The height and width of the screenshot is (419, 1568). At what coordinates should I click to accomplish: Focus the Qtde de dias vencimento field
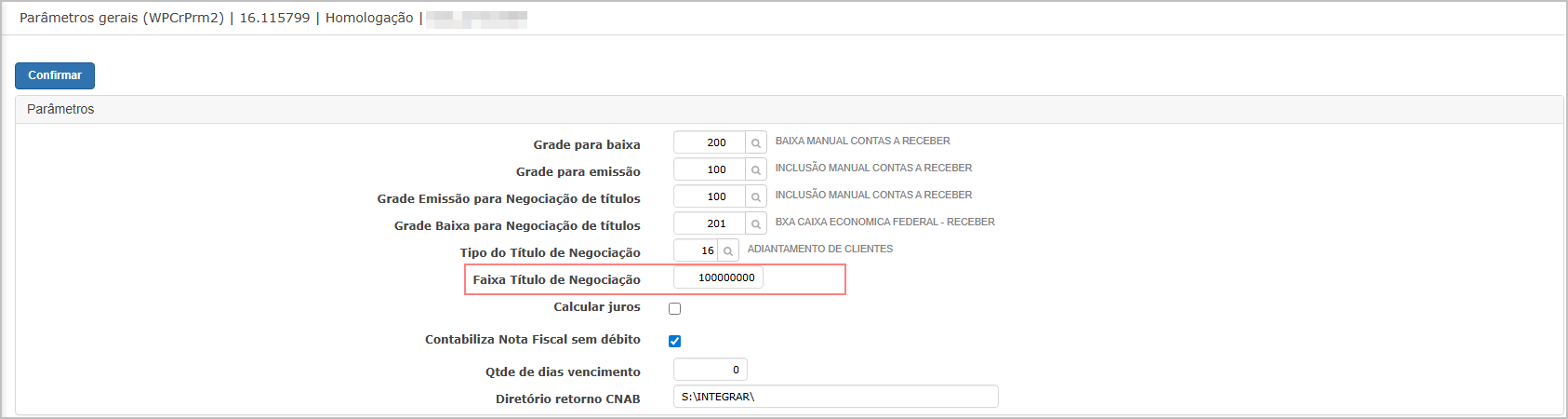tap(711, 370)
